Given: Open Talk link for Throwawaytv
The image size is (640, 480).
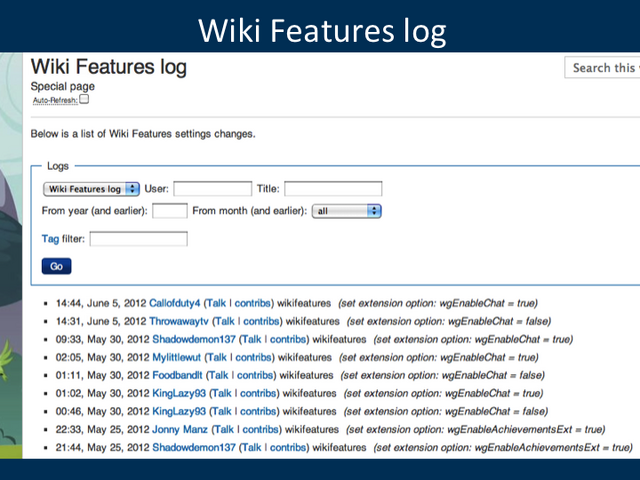Looking at the screenshot, I should [225, 321].
